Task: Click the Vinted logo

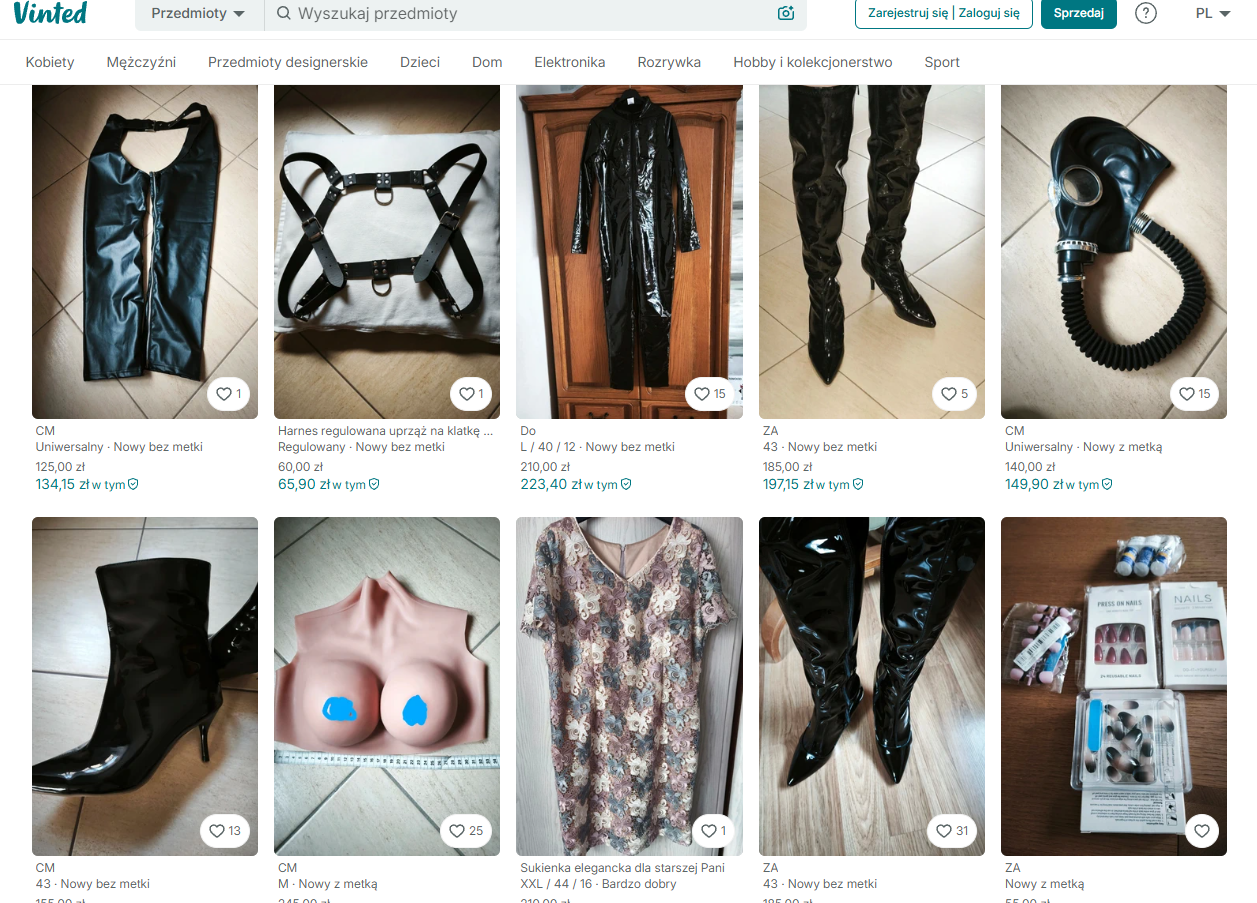Action: pos(51,13)
